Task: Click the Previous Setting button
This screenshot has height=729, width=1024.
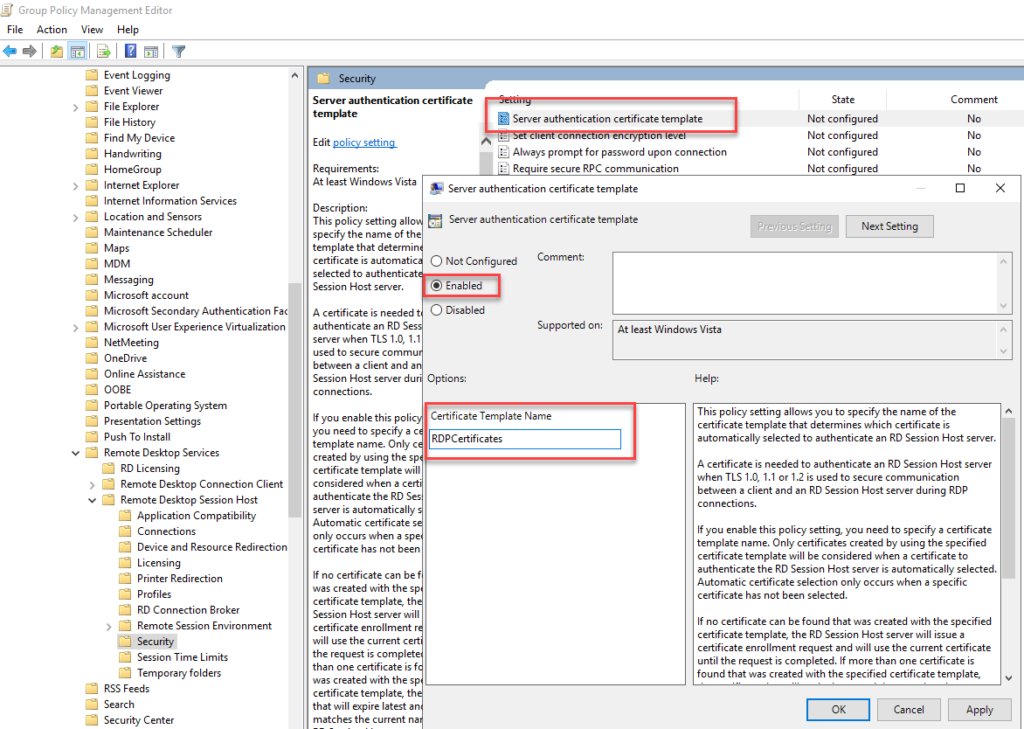Action: 794,226
